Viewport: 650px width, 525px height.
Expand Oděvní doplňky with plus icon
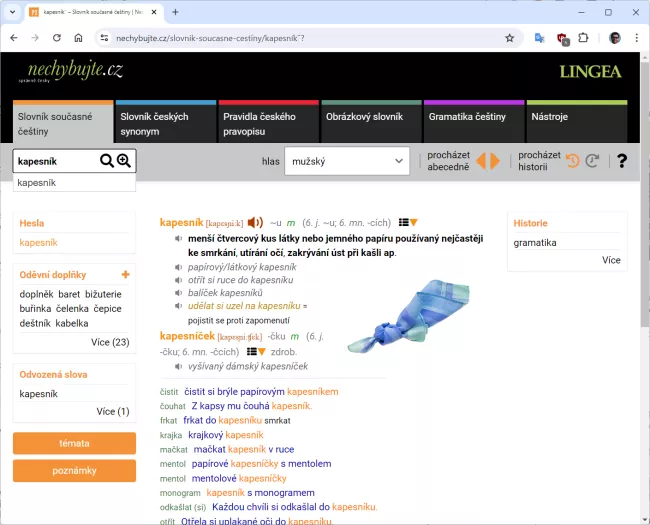tap(125, 274)
